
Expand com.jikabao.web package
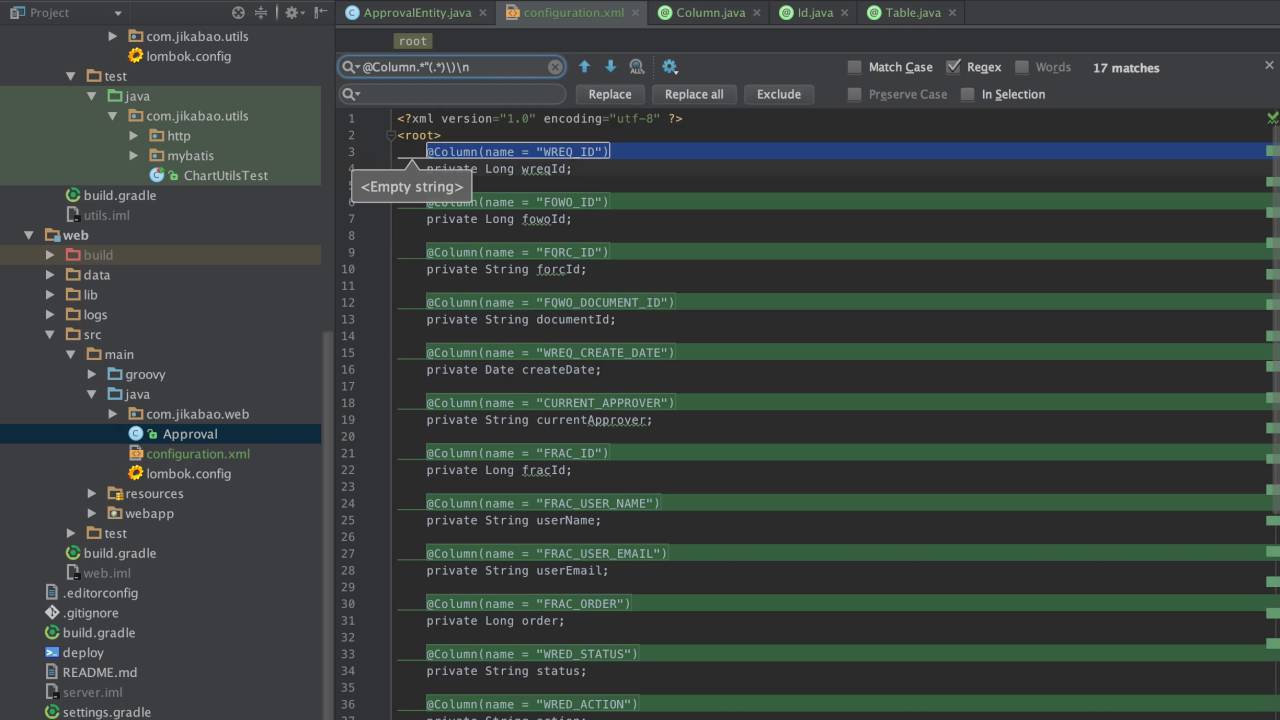[x=113, y=414]
